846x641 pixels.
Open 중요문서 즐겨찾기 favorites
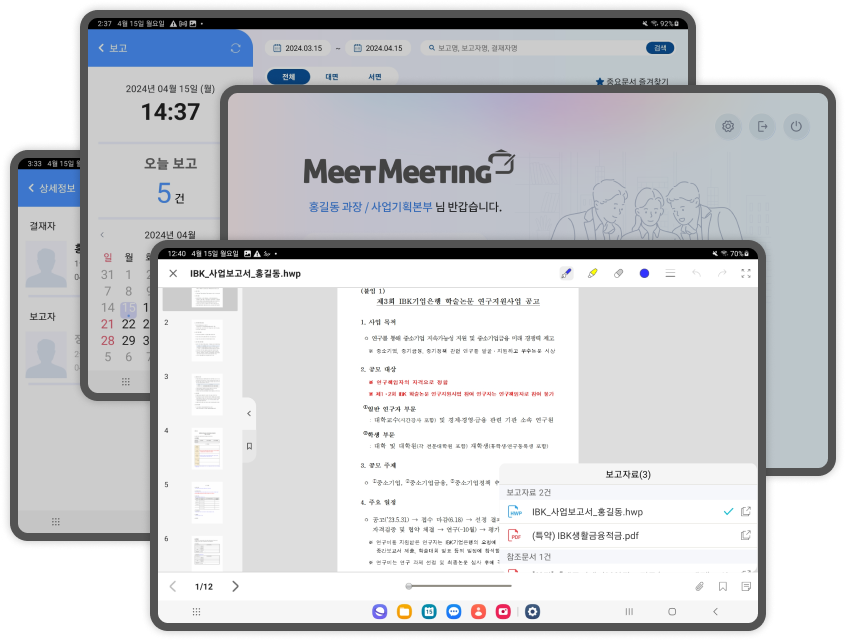[x=632, y=81]
